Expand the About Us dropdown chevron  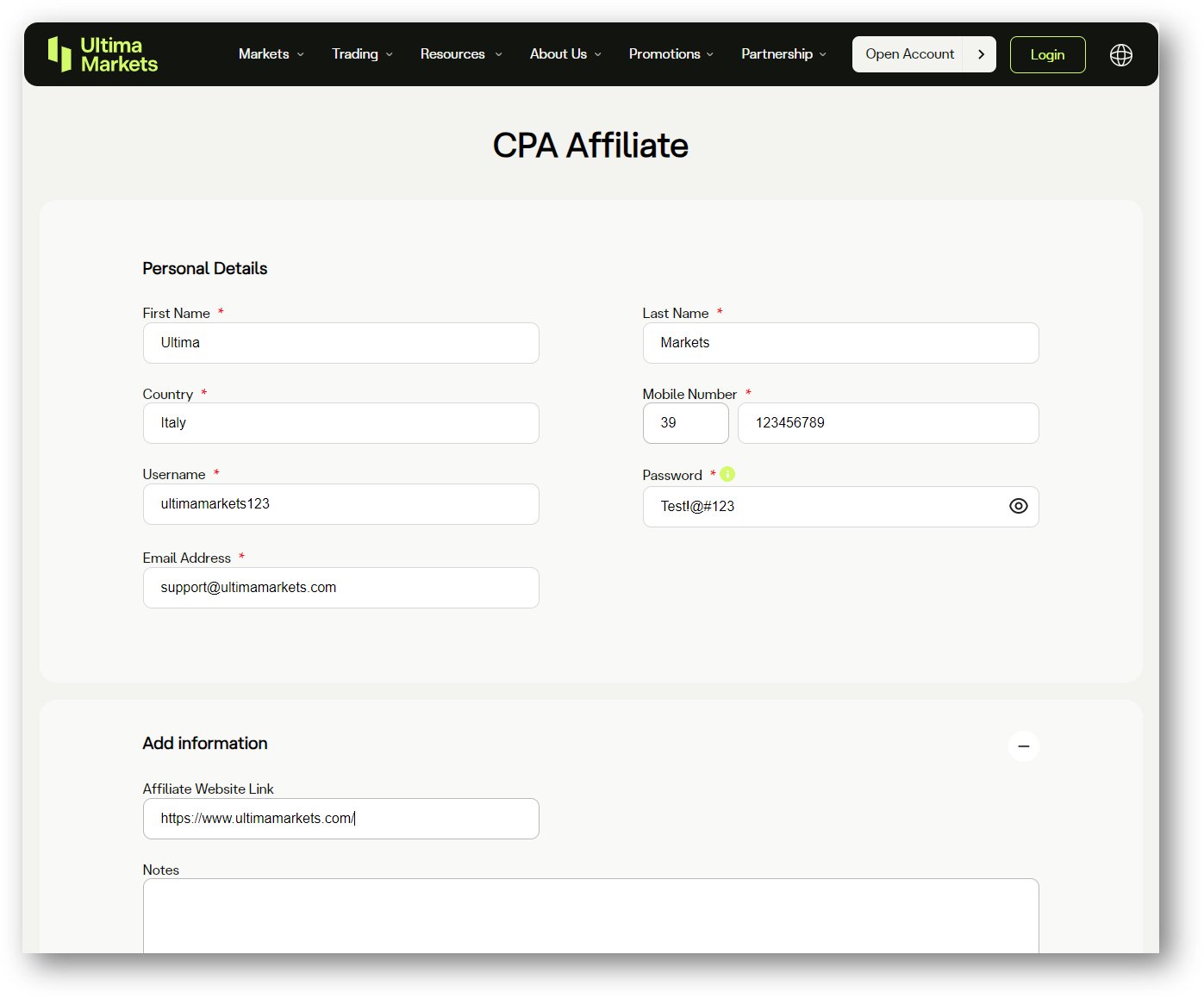click(x=598, y=54)
